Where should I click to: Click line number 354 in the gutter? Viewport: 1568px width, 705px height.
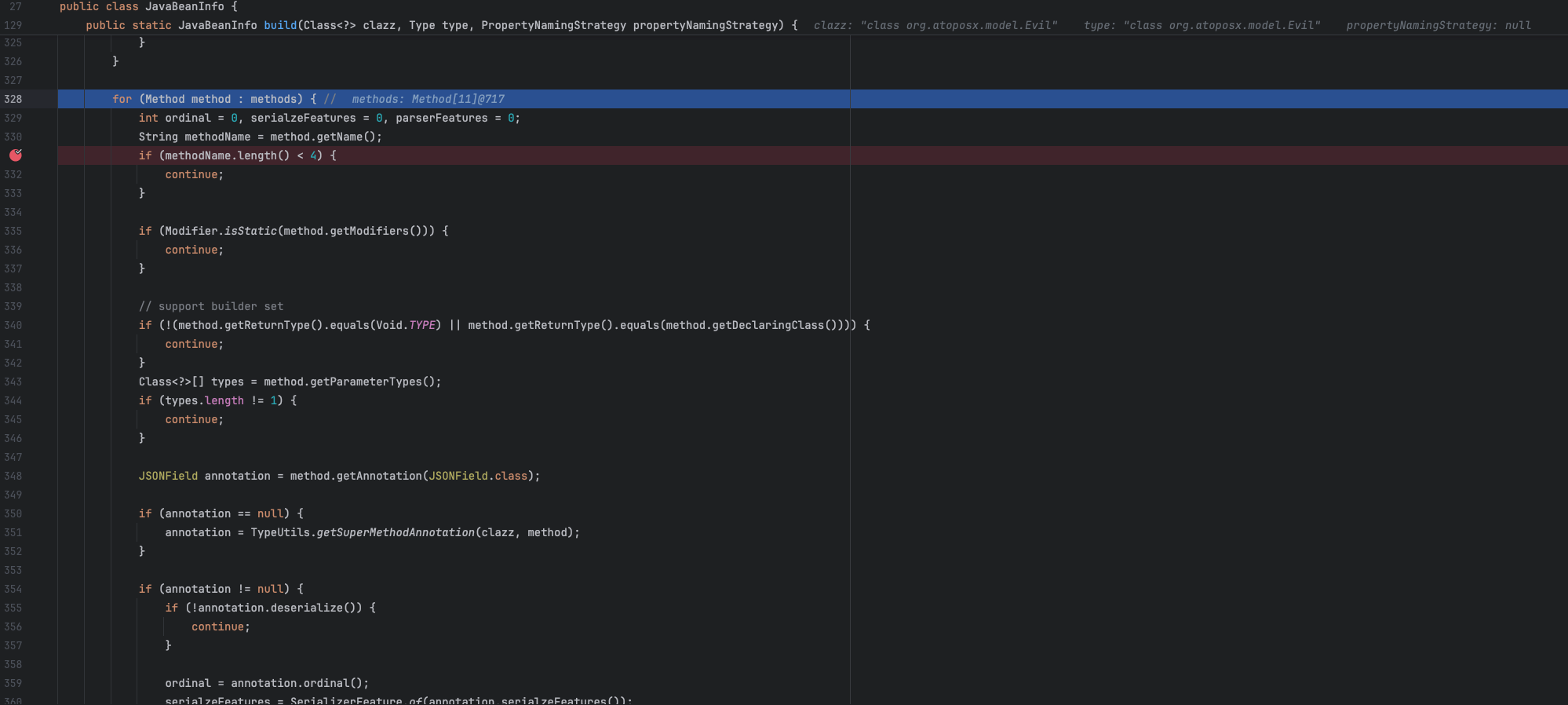coord(13,590)
